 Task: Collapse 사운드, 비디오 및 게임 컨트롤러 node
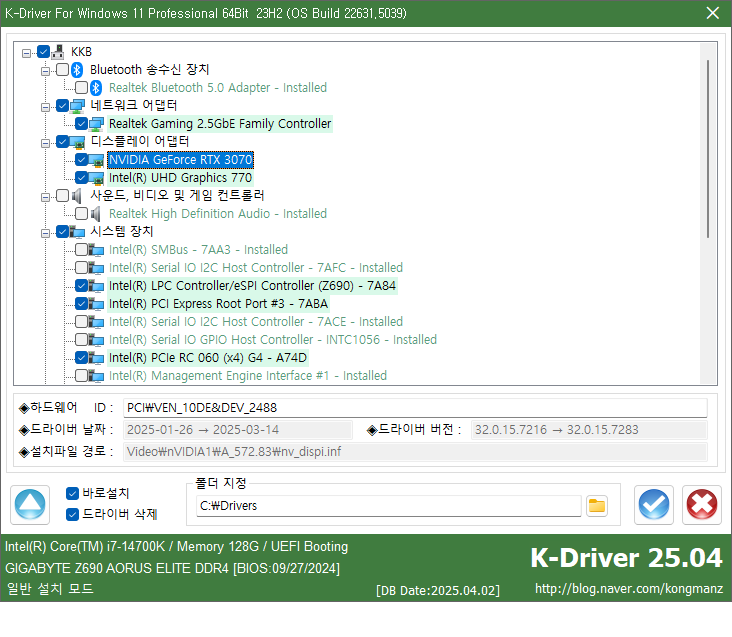45,197
